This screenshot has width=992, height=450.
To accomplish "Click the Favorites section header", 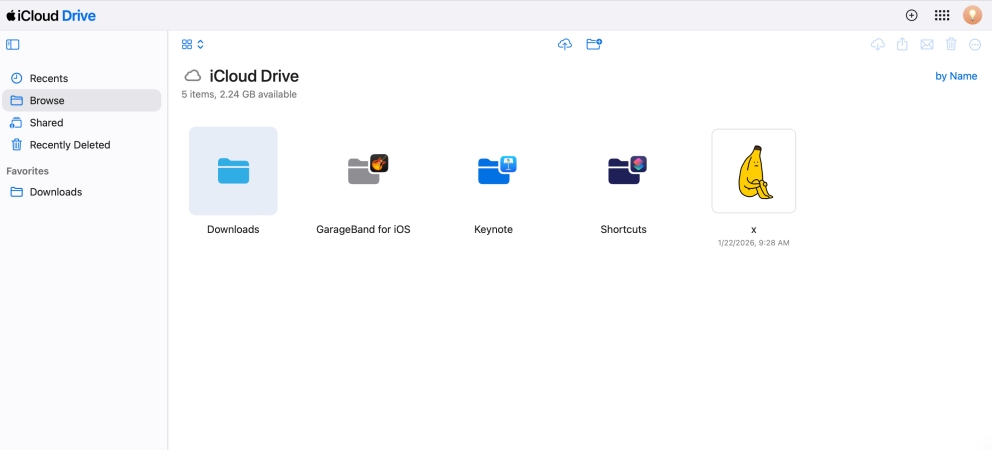I will point(27,171).
